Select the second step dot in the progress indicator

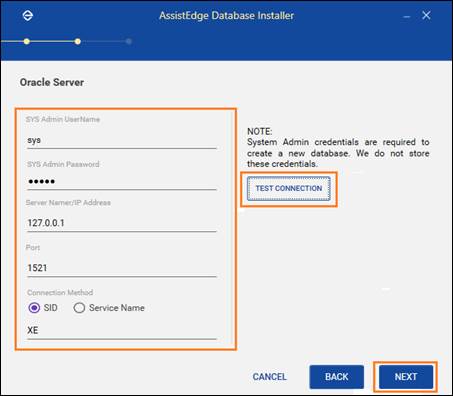[78, 41]
